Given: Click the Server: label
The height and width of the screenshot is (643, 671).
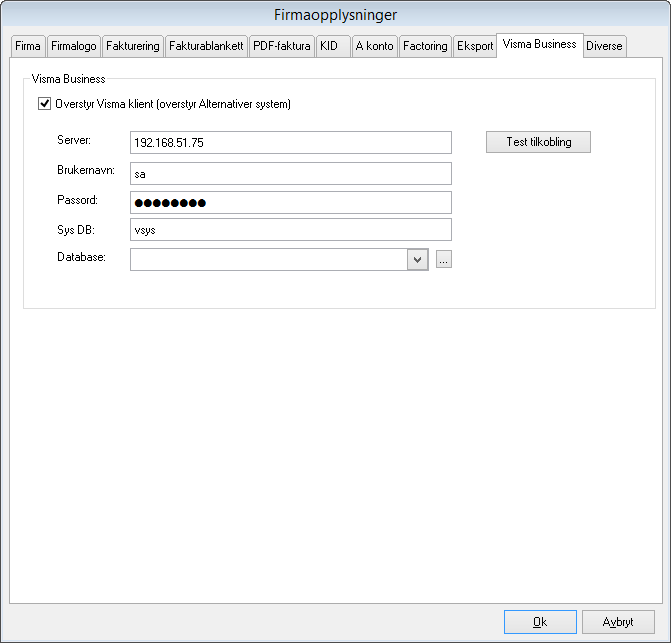Looking at the screenshot, I should tap(74, 140).
